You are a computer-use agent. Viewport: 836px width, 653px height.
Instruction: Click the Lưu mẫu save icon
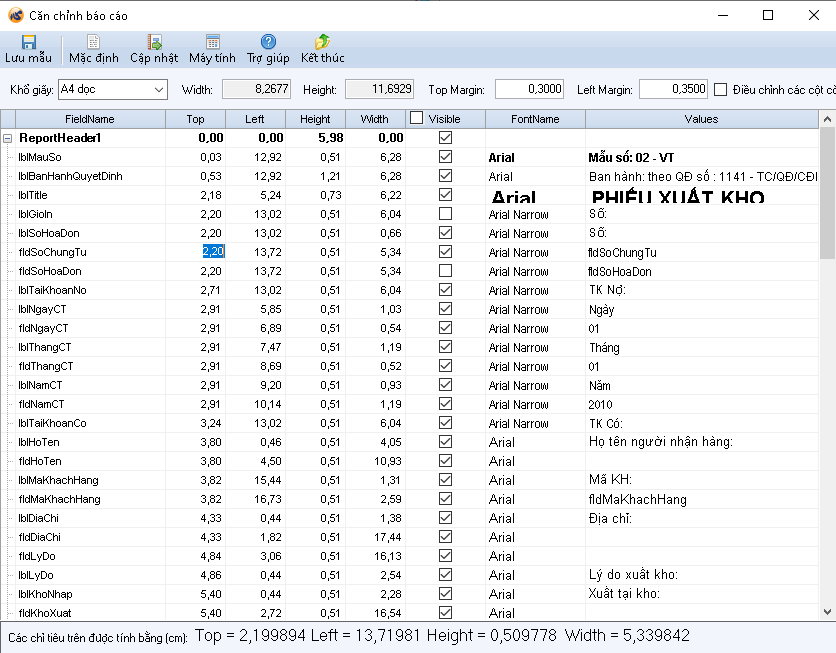[x=29, y=42]
